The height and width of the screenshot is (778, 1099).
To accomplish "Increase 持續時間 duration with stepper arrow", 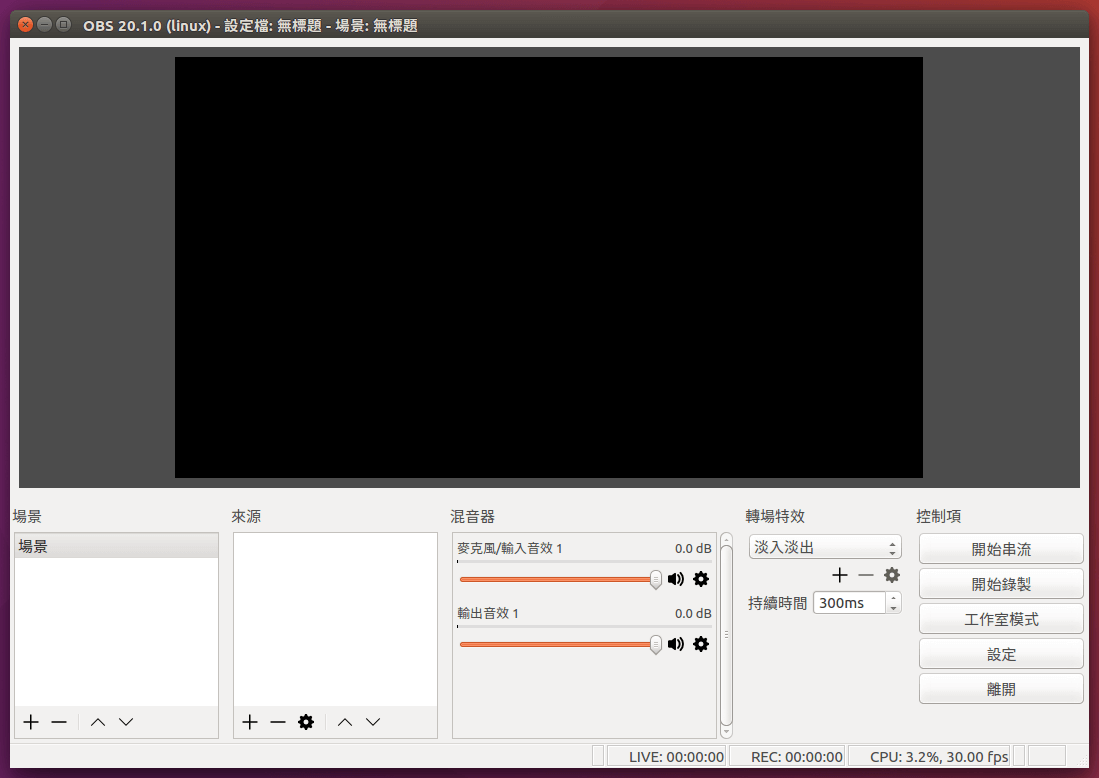I will point(893,598).
